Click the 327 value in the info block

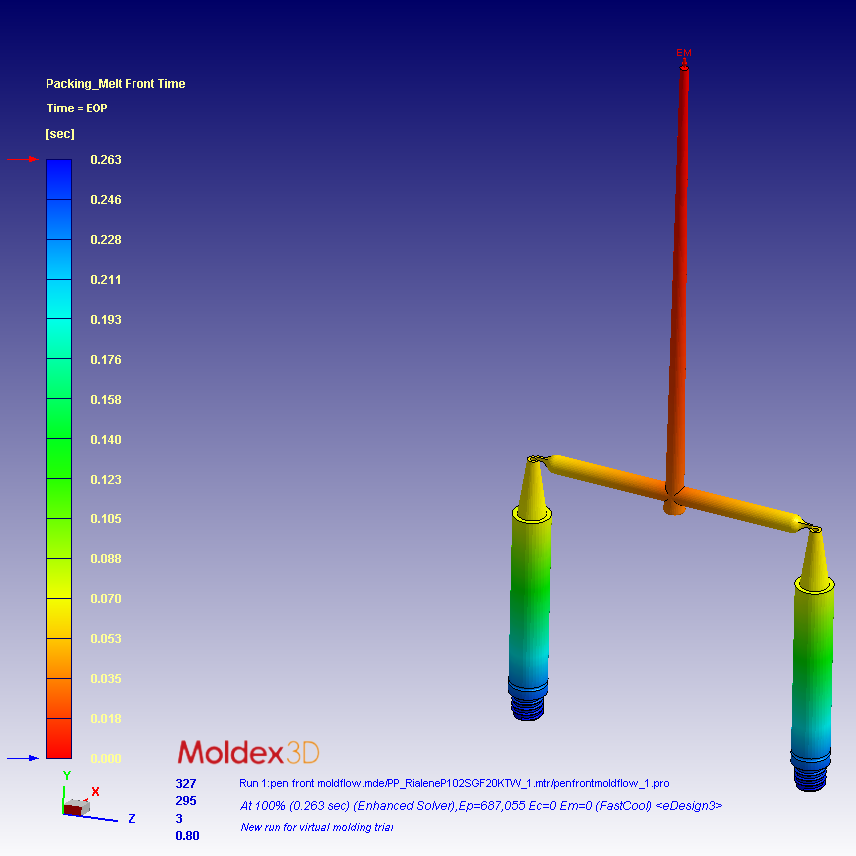click(x=186, y=783)
